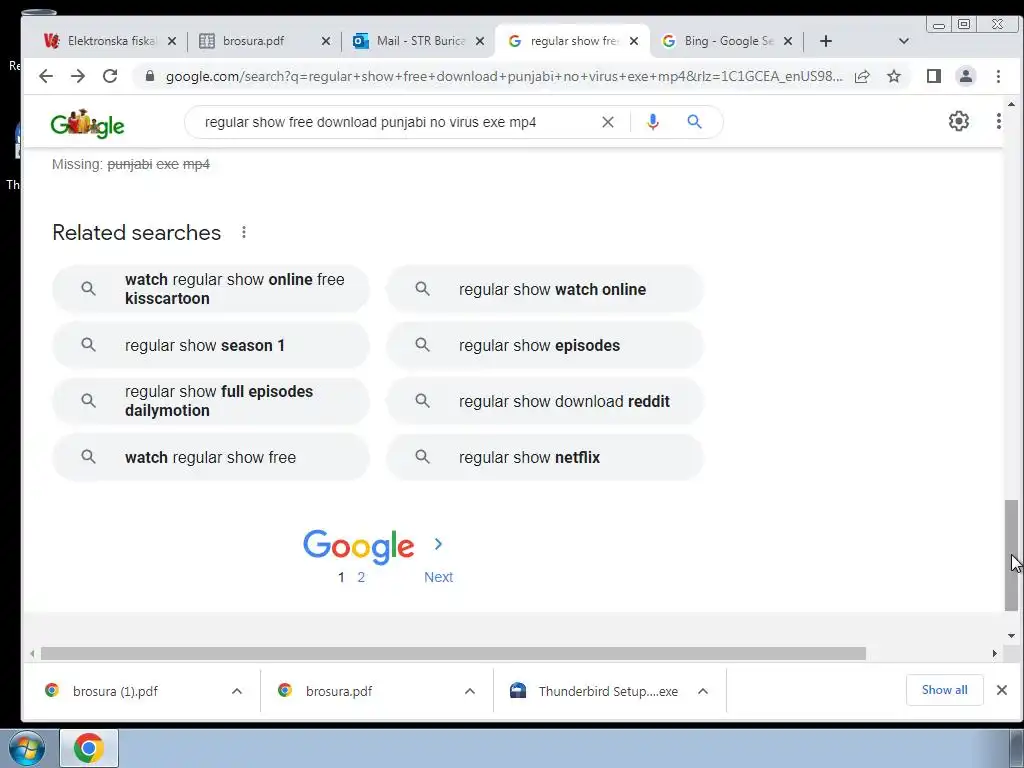
Task: Search regular show full episodes dailymotion
Action: pyautogui.click(x=211, y=401)
